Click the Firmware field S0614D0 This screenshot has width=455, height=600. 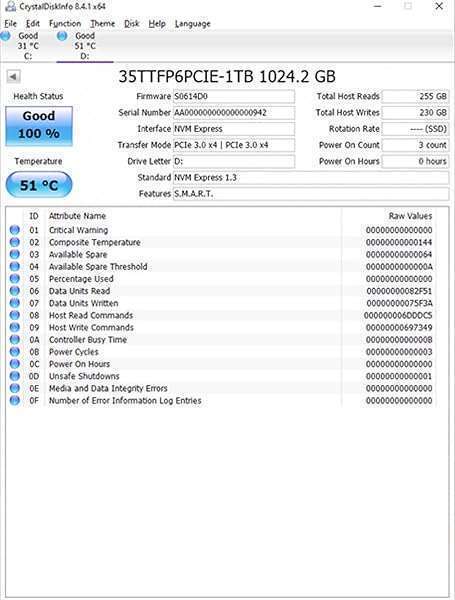click(x=234, y=96)
